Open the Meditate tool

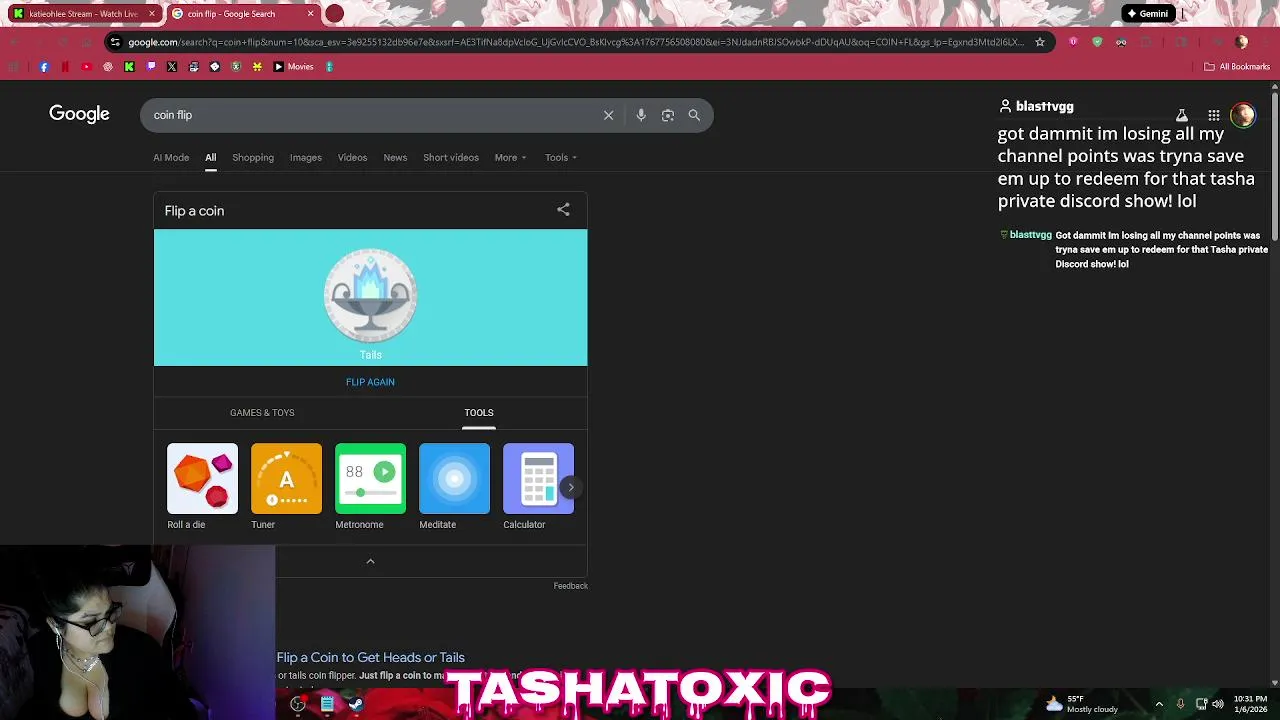(454, 486)
